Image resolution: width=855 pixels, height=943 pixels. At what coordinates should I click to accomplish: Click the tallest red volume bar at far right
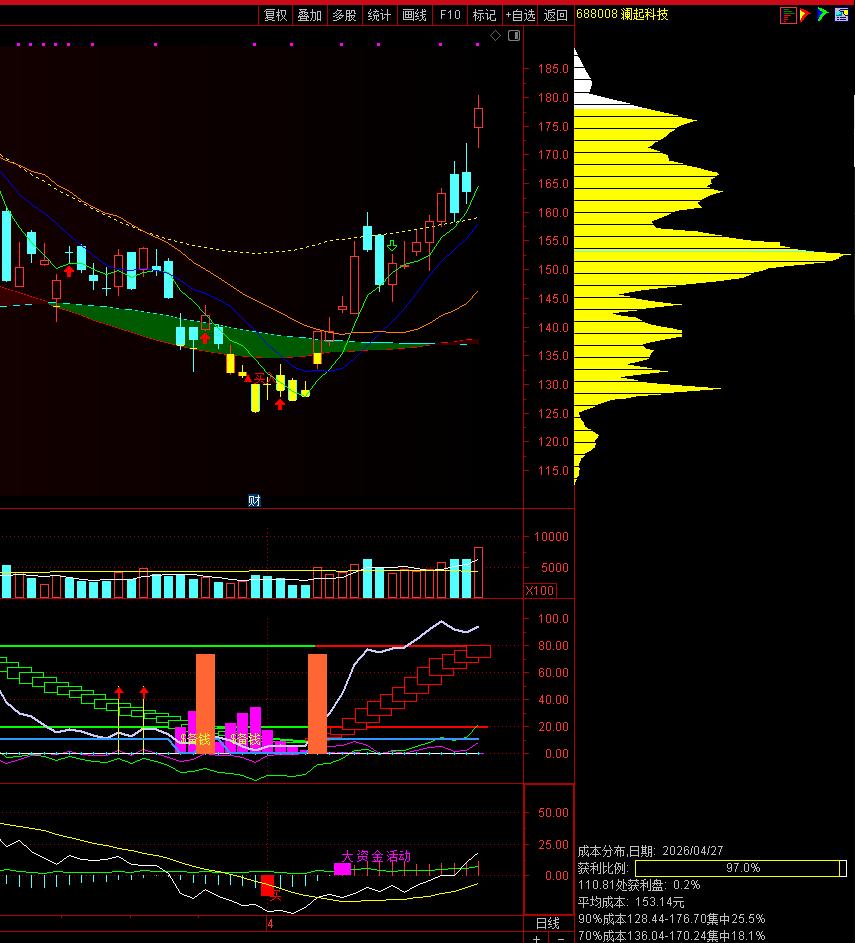[479, 572]
